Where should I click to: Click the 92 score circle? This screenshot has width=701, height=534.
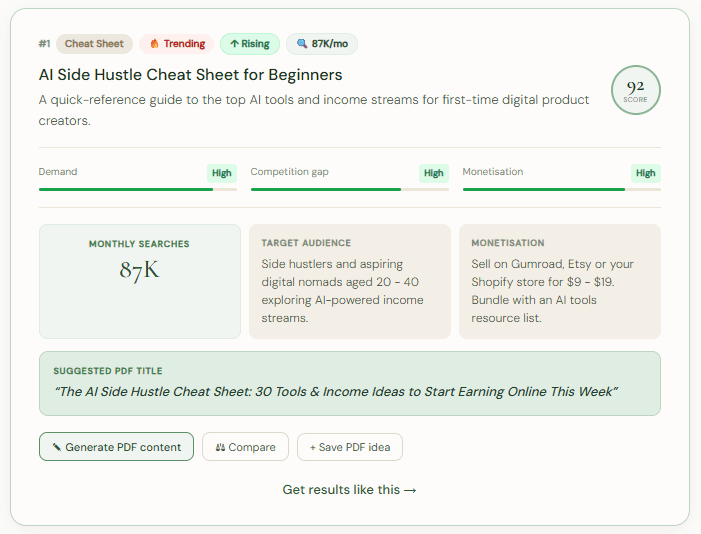coord(635,90)
